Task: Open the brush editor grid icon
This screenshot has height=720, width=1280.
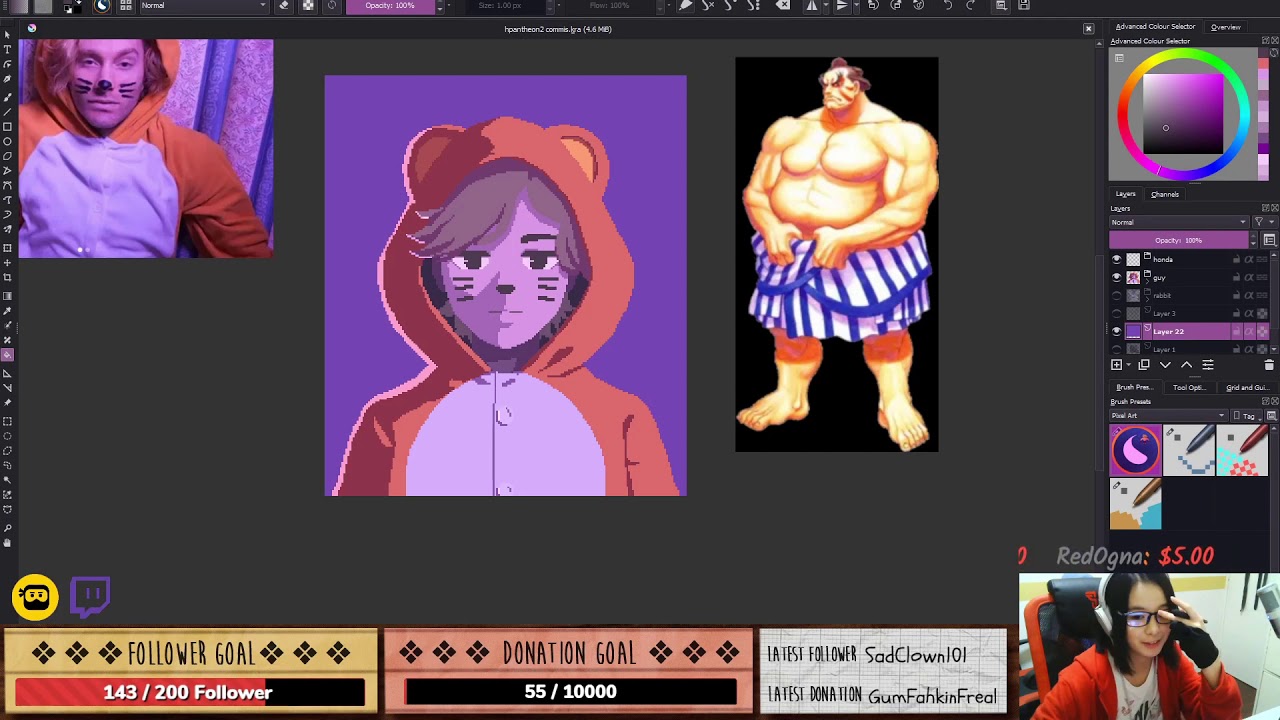Action: 126,6
